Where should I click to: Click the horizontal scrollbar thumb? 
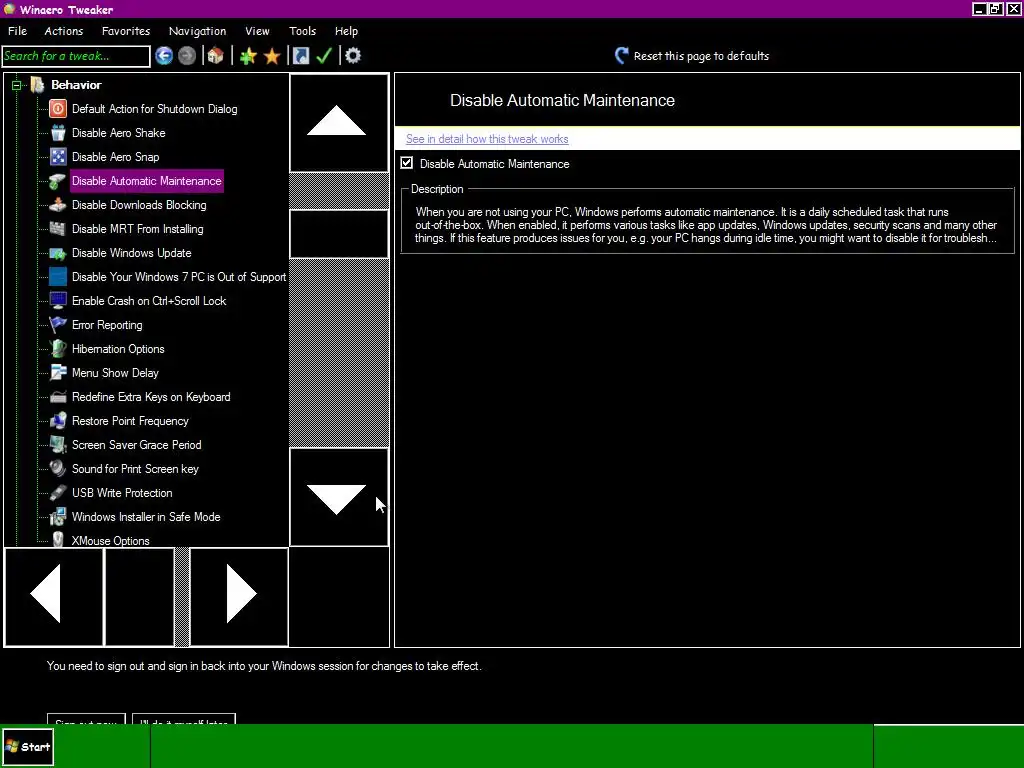pyautogui.click(x=139, y=598)
